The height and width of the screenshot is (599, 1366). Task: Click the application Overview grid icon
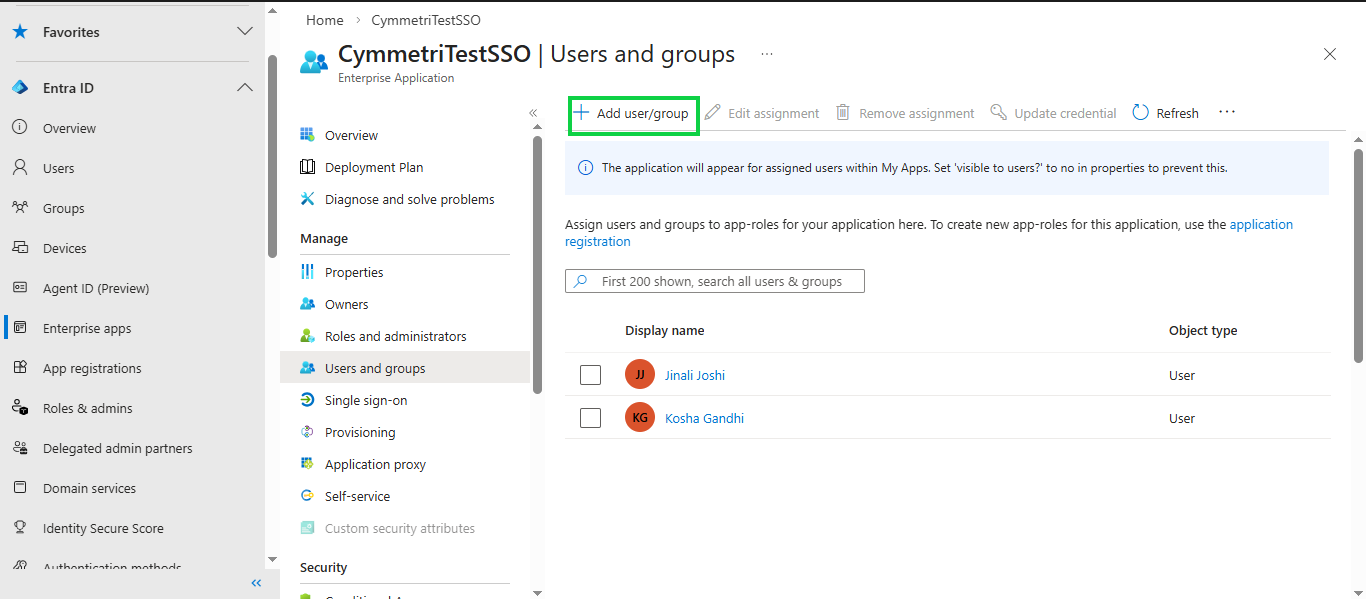click(307, 135)
